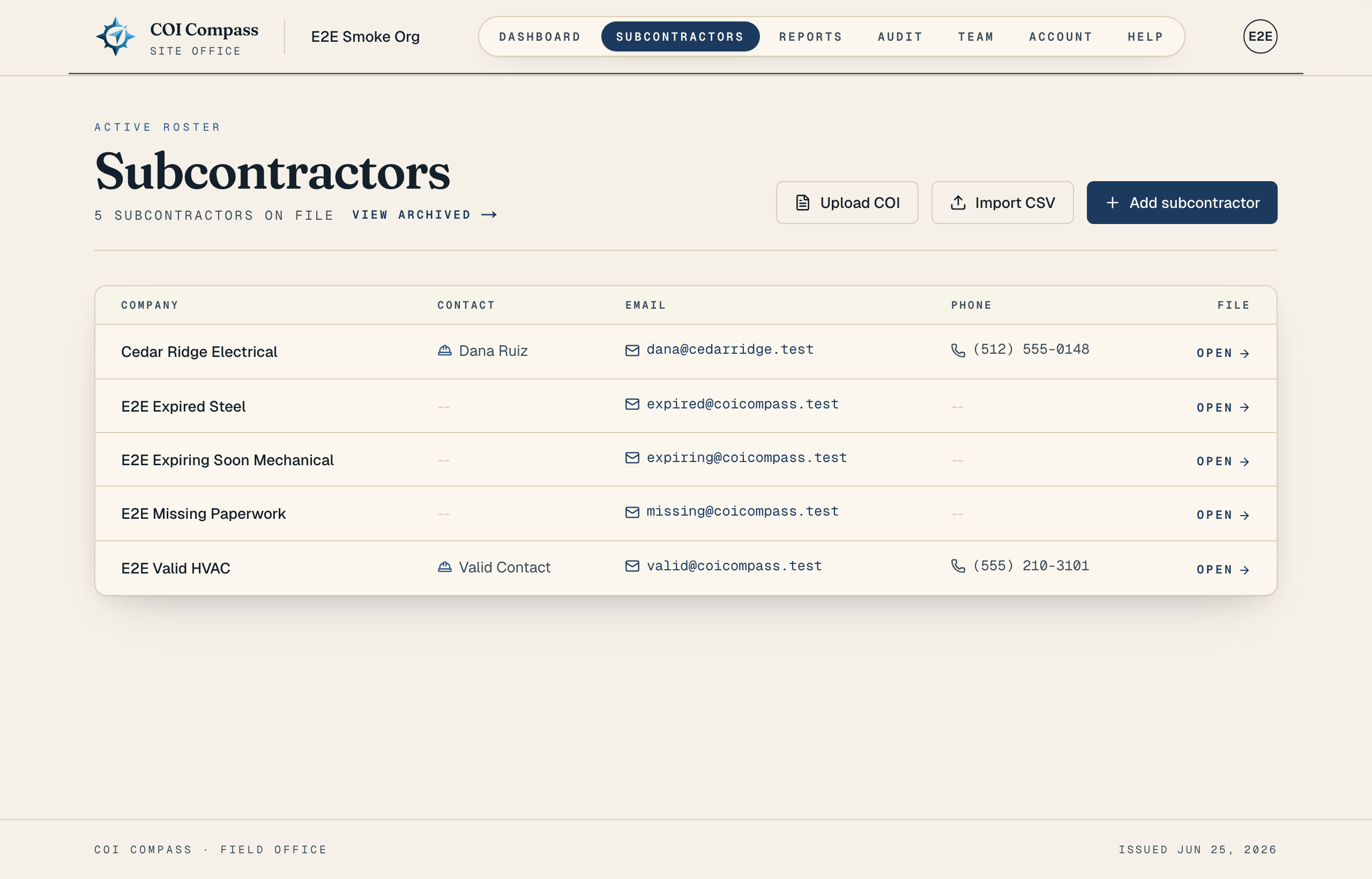Click the COI Compass star logo

pyautogui.click(x=116, y=36)
